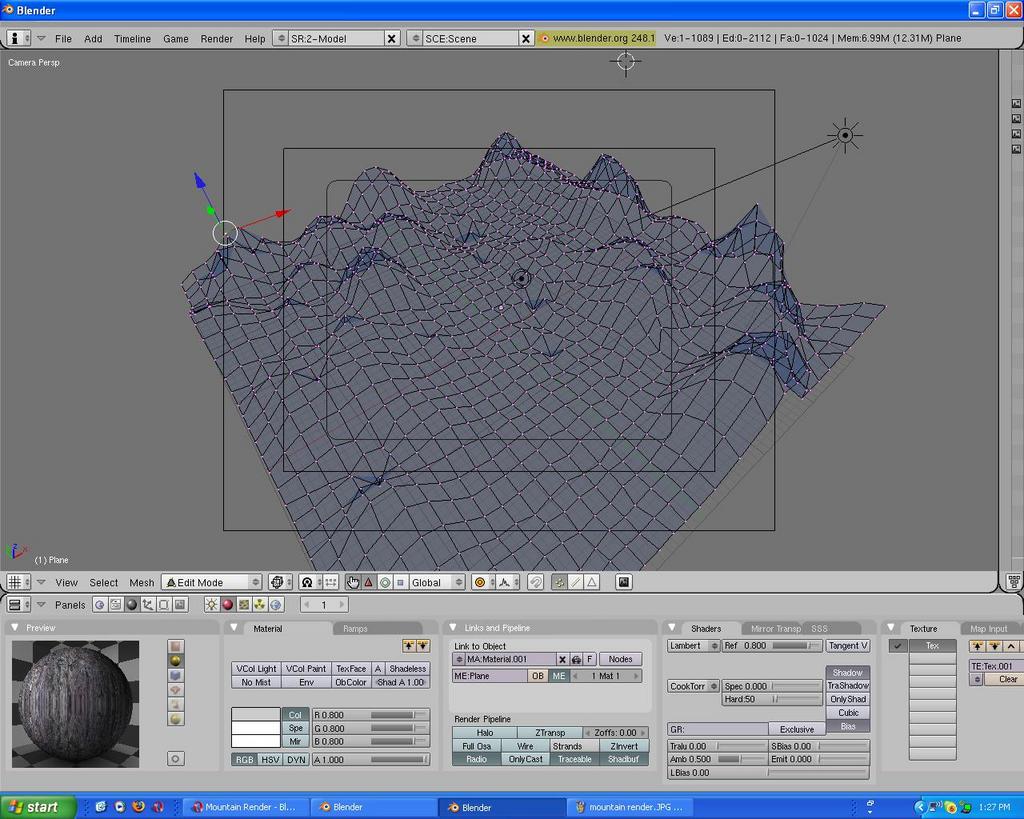
Task: Select vertex select mode icon
Action: 559,582
